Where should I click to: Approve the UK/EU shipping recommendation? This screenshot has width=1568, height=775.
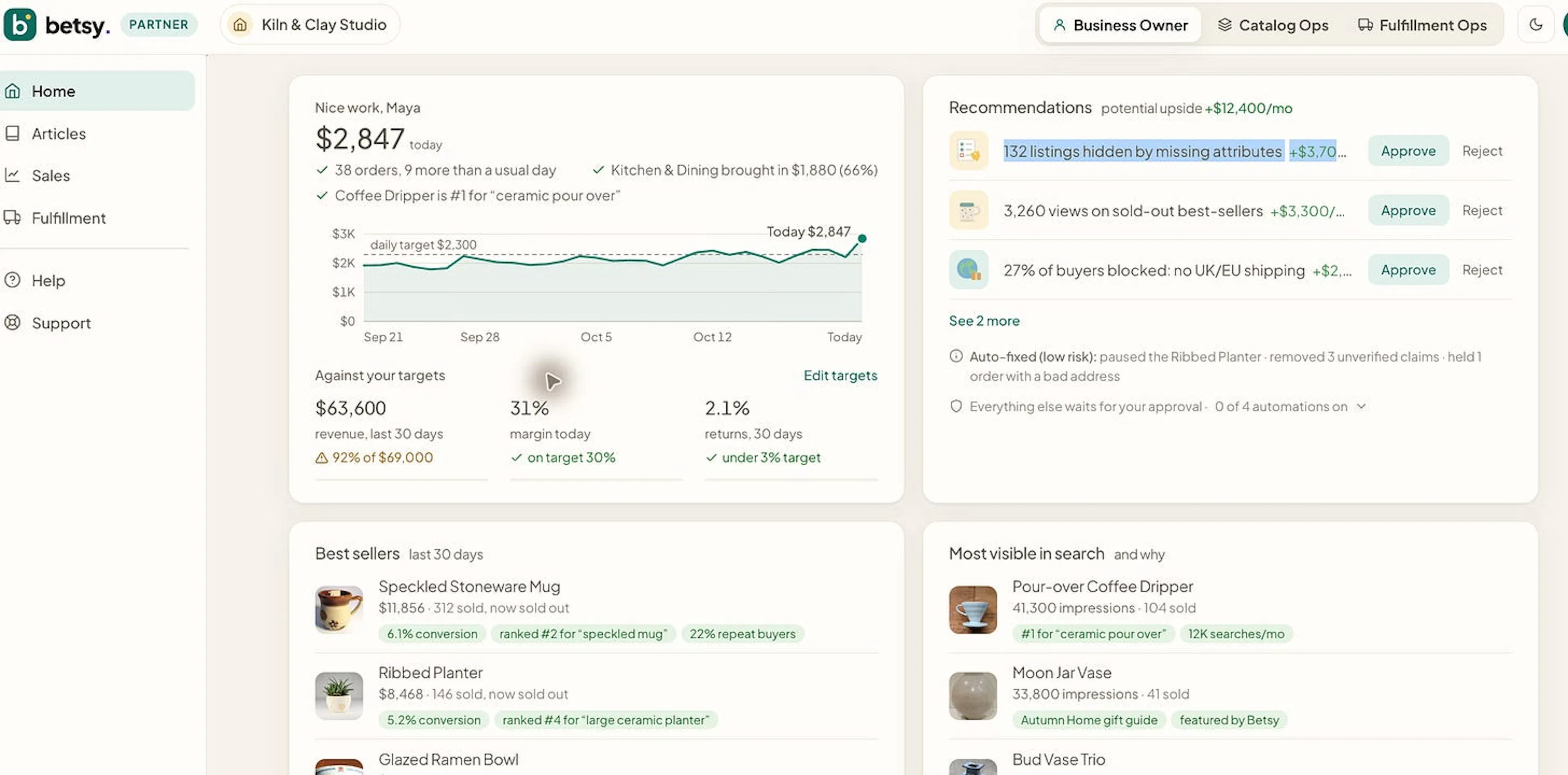click(x=1408, y=270)
